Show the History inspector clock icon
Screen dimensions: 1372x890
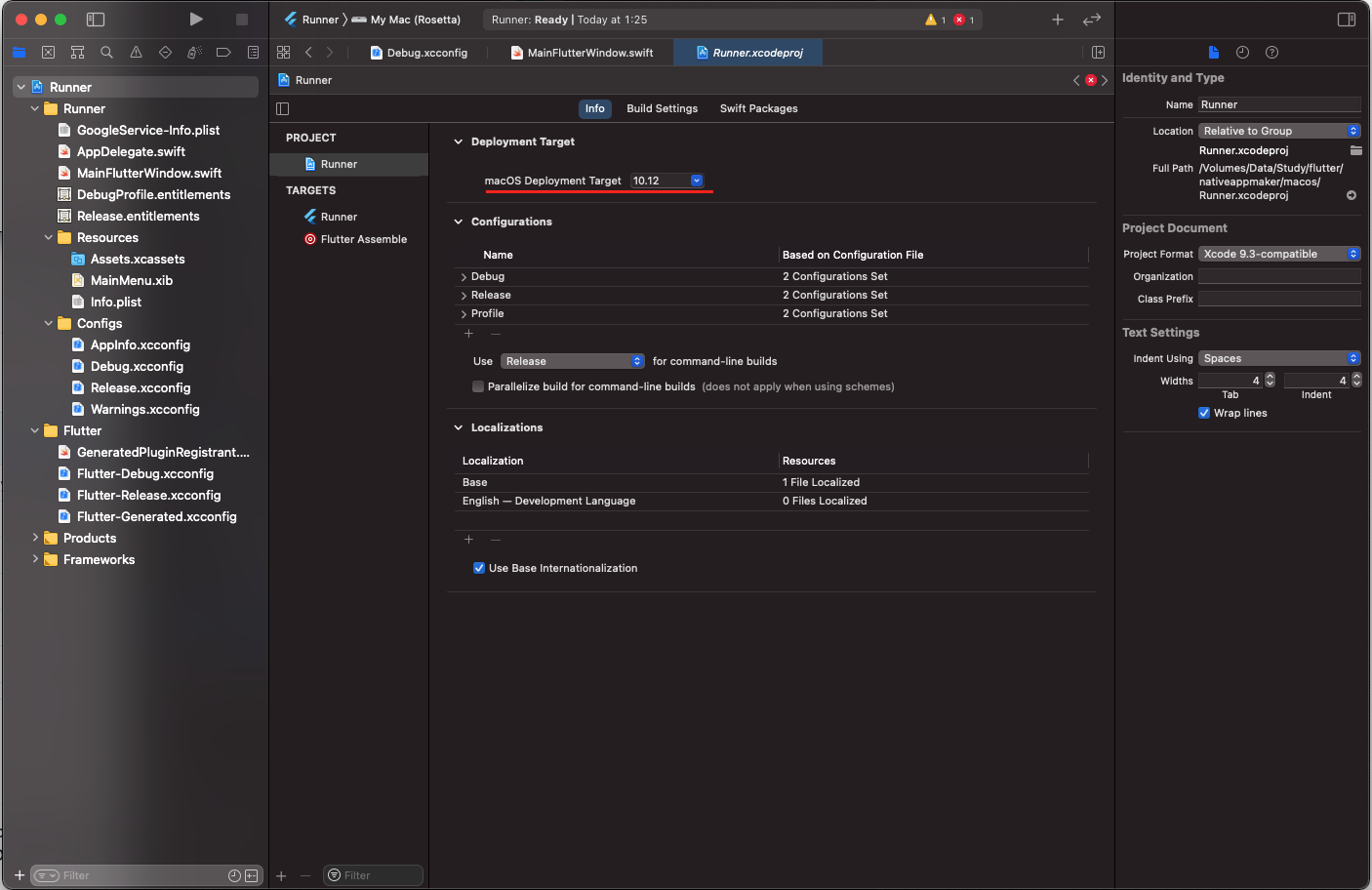1242,53
